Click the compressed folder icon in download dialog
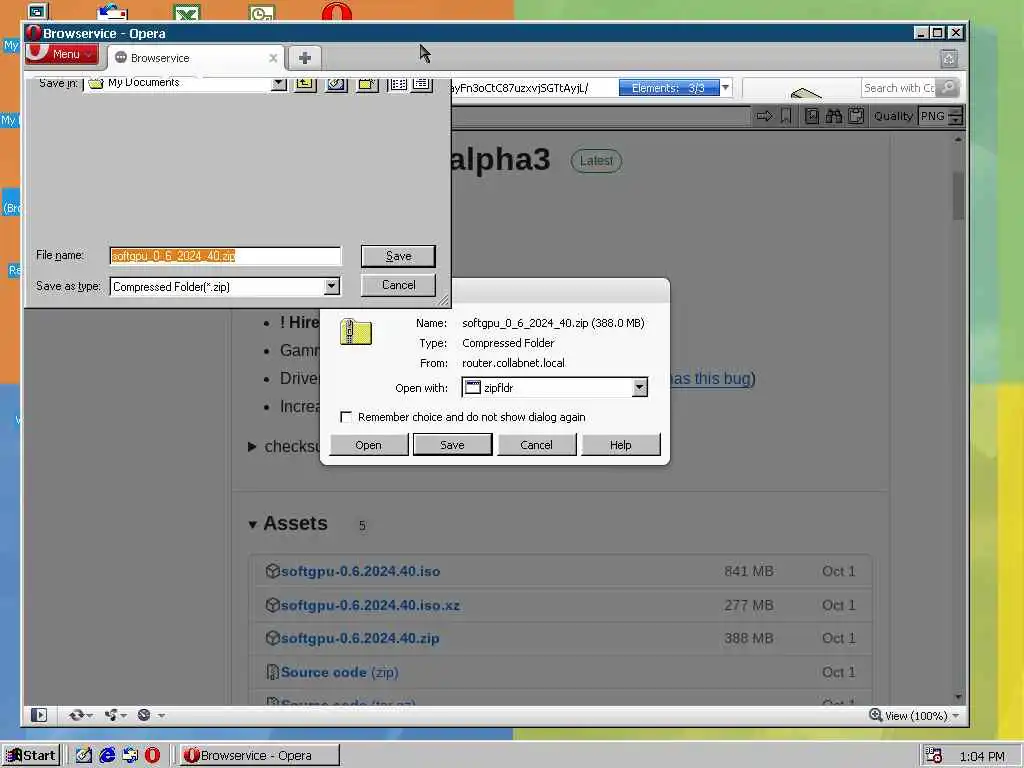Screen dimensions: 1024x768 356,332
